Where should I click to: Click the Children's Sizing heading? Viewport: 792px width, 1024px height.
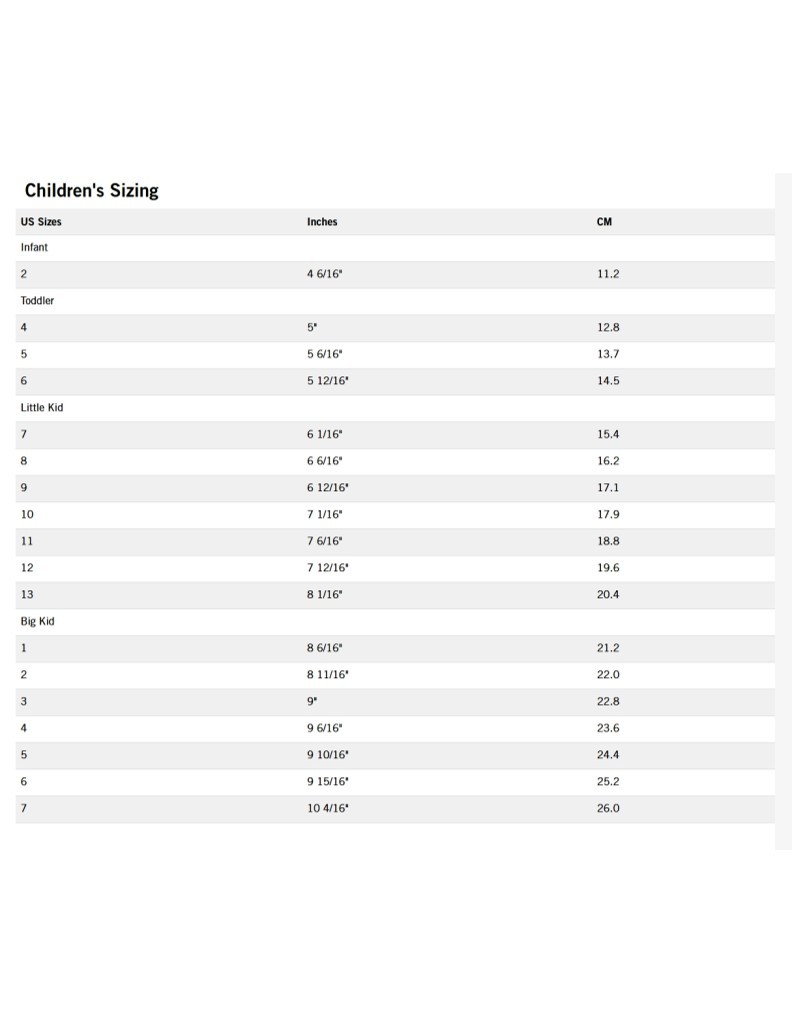pos(92,190)
